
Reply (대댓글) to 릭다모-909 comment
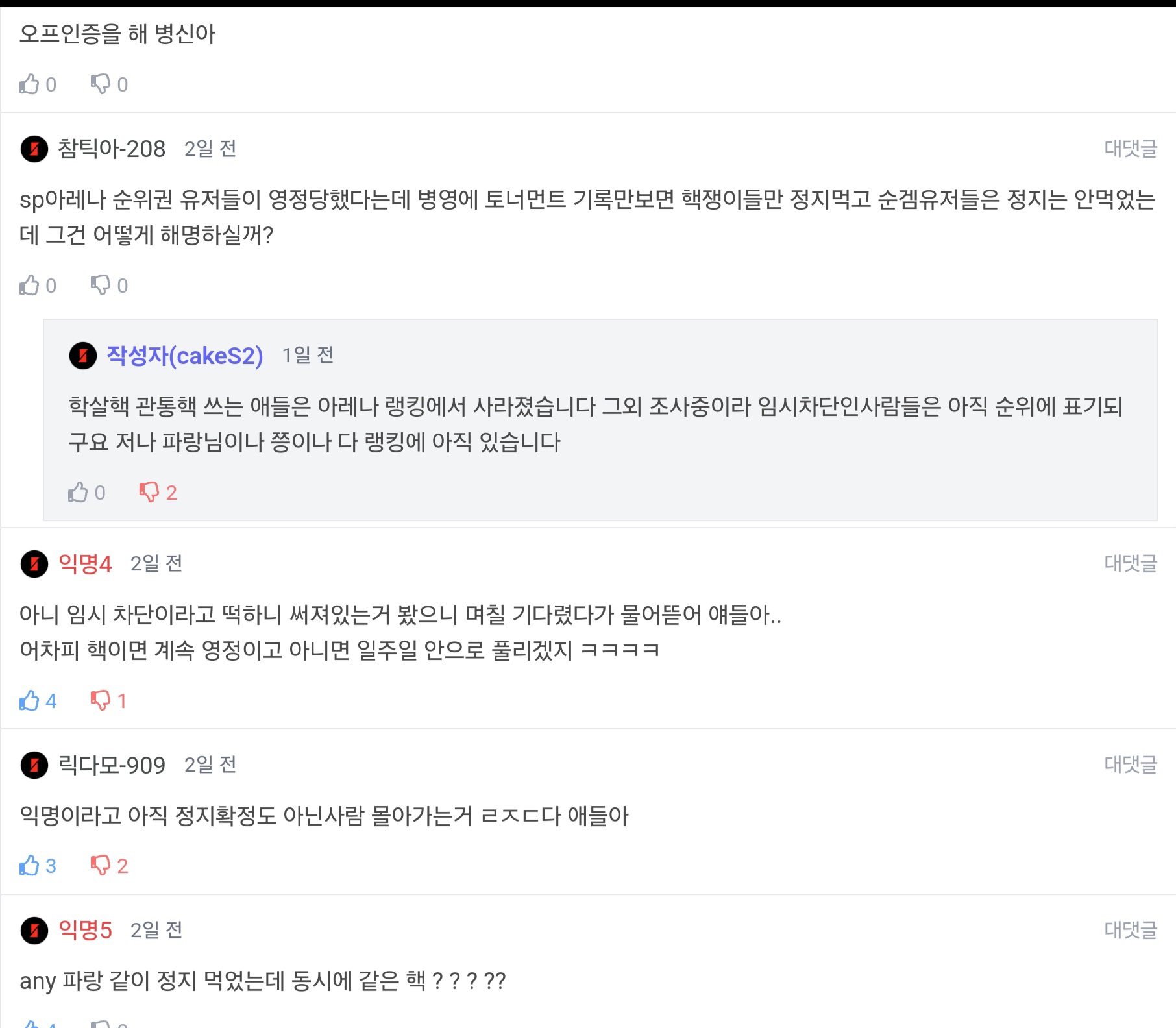[x=1130, y=765]
